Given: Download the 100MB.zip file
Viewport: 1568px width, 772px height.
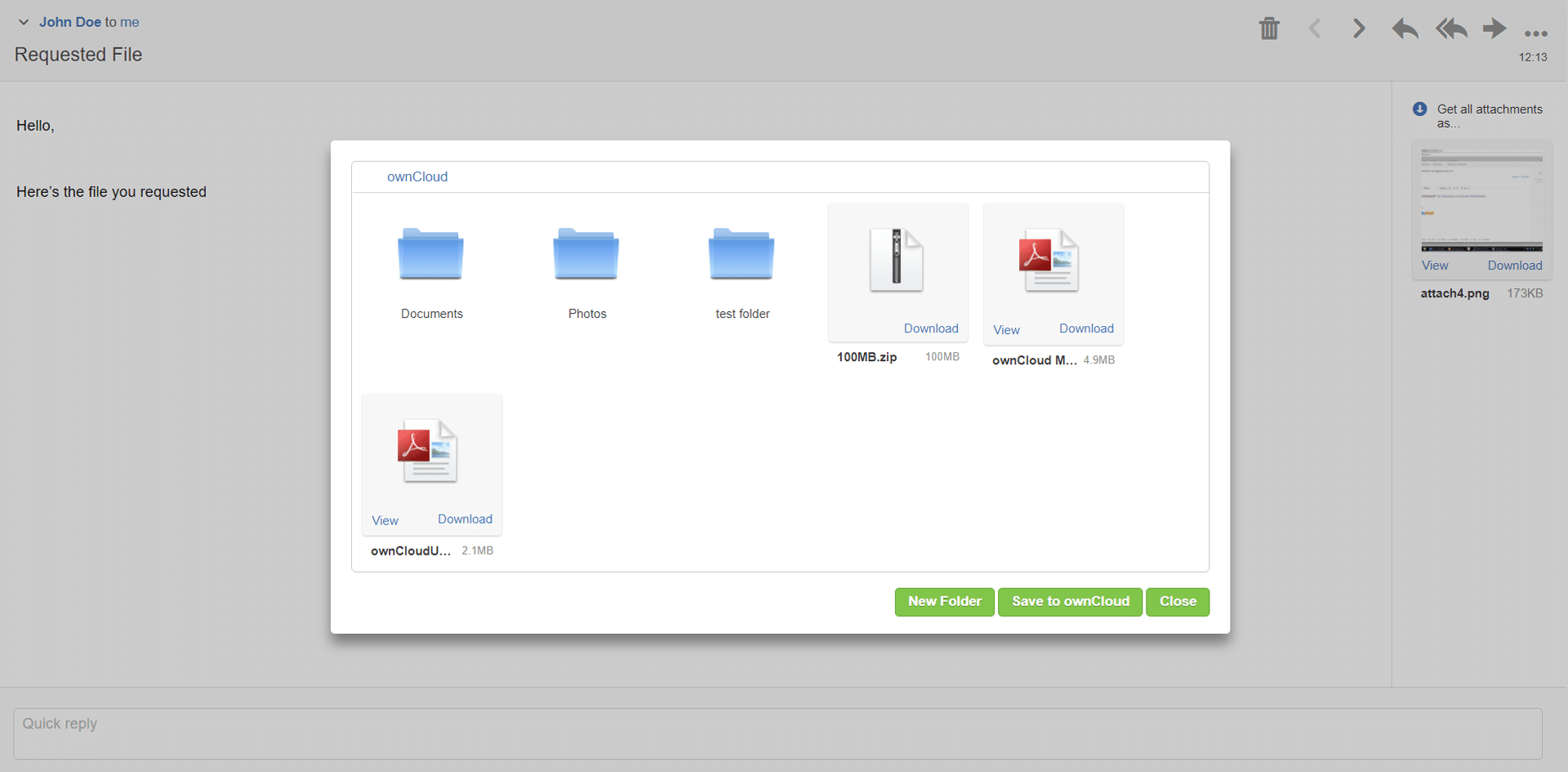Looking at the screenshot, I should pos(931,328).
